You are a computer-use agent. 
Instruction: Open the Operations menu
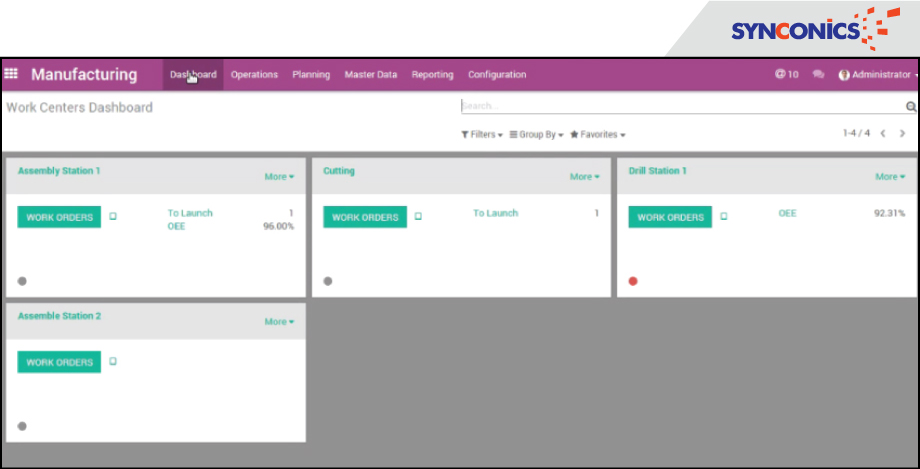254,75
